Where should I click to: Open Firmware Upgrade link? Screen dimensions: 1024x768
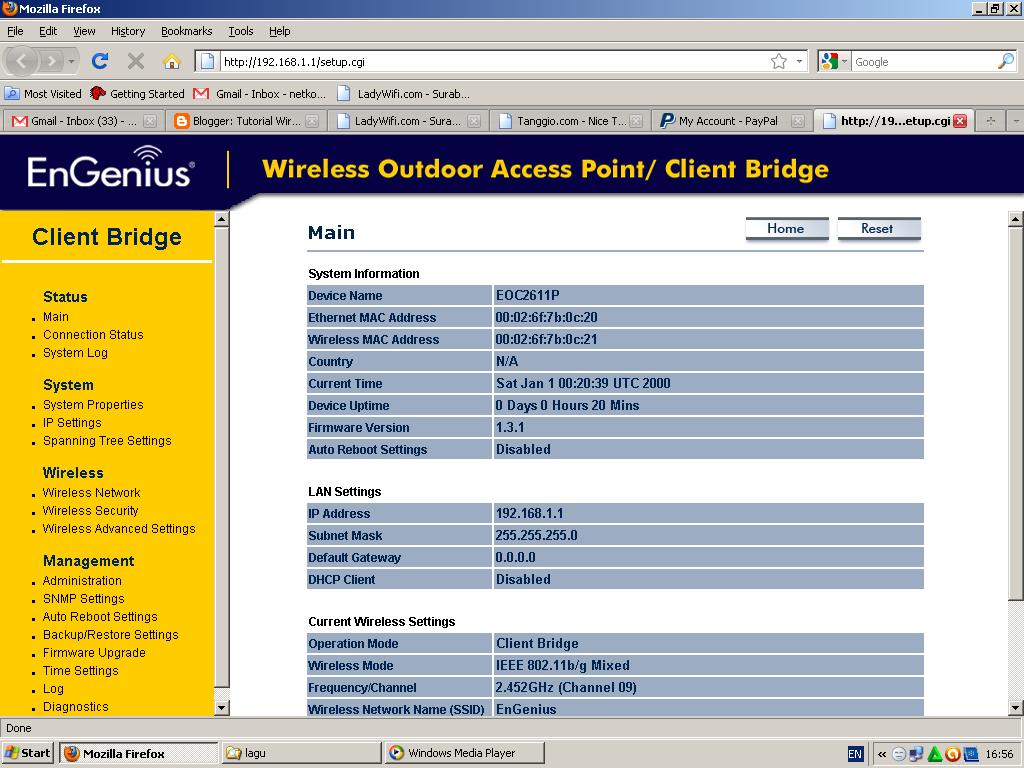(x=94, y=652)
